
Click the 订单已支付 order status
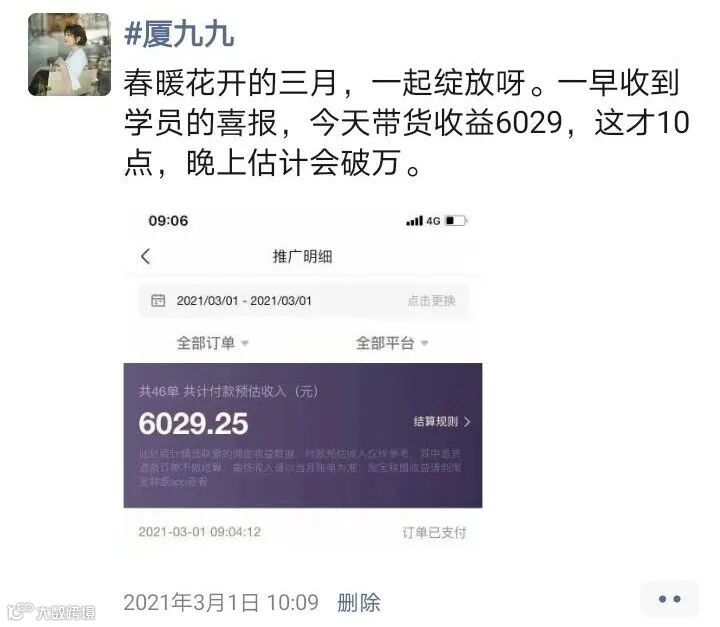click(x=434, y=532)
